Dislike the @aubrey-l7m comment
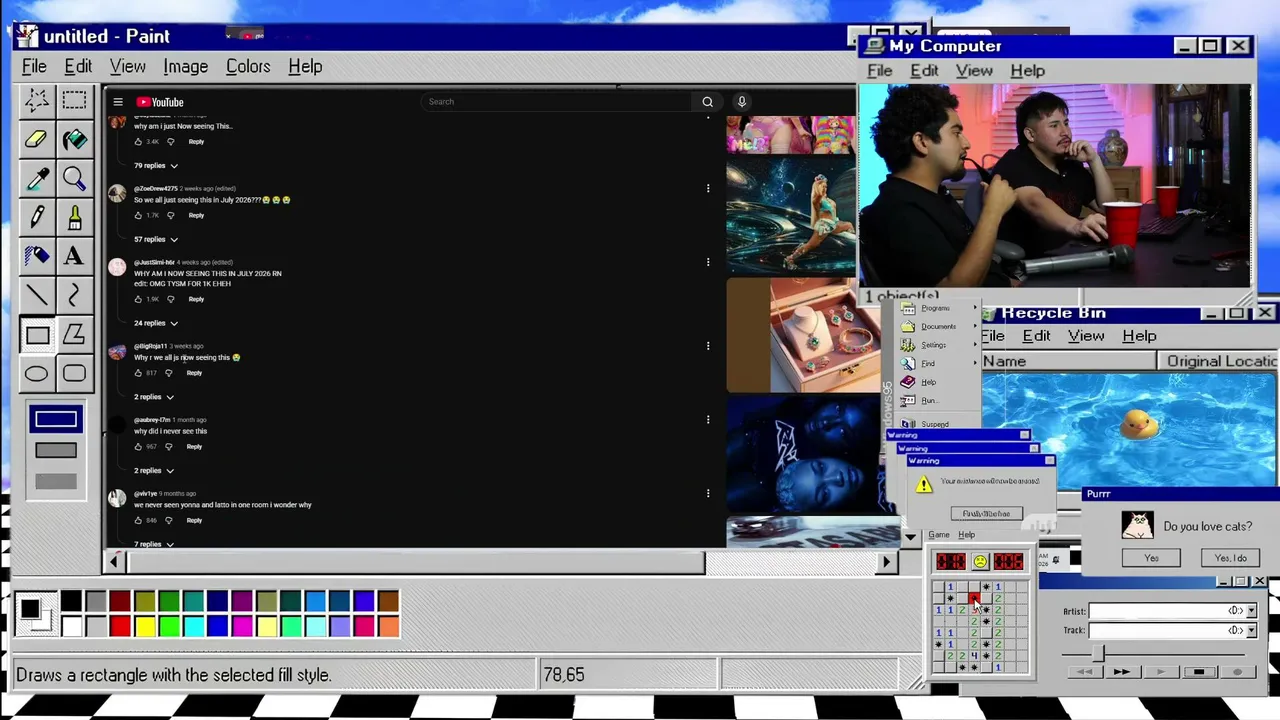Image resolution: width=1280 pixels, height=720 pixels. pos(169,447)
